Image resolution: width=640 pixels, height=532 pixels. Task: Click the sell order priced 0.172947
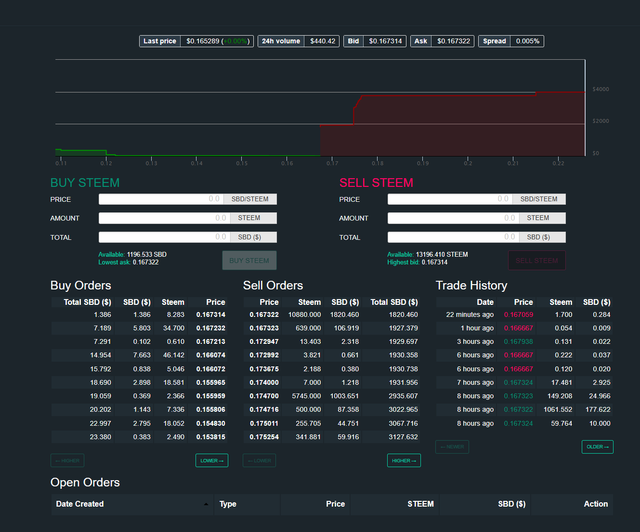click(x=332, y=342)
